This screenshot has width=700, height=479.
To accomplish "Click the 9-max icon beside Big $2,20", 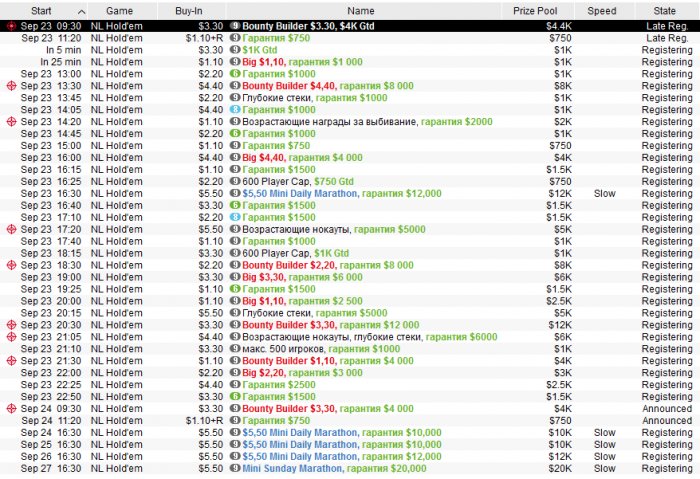I will 235,373.
